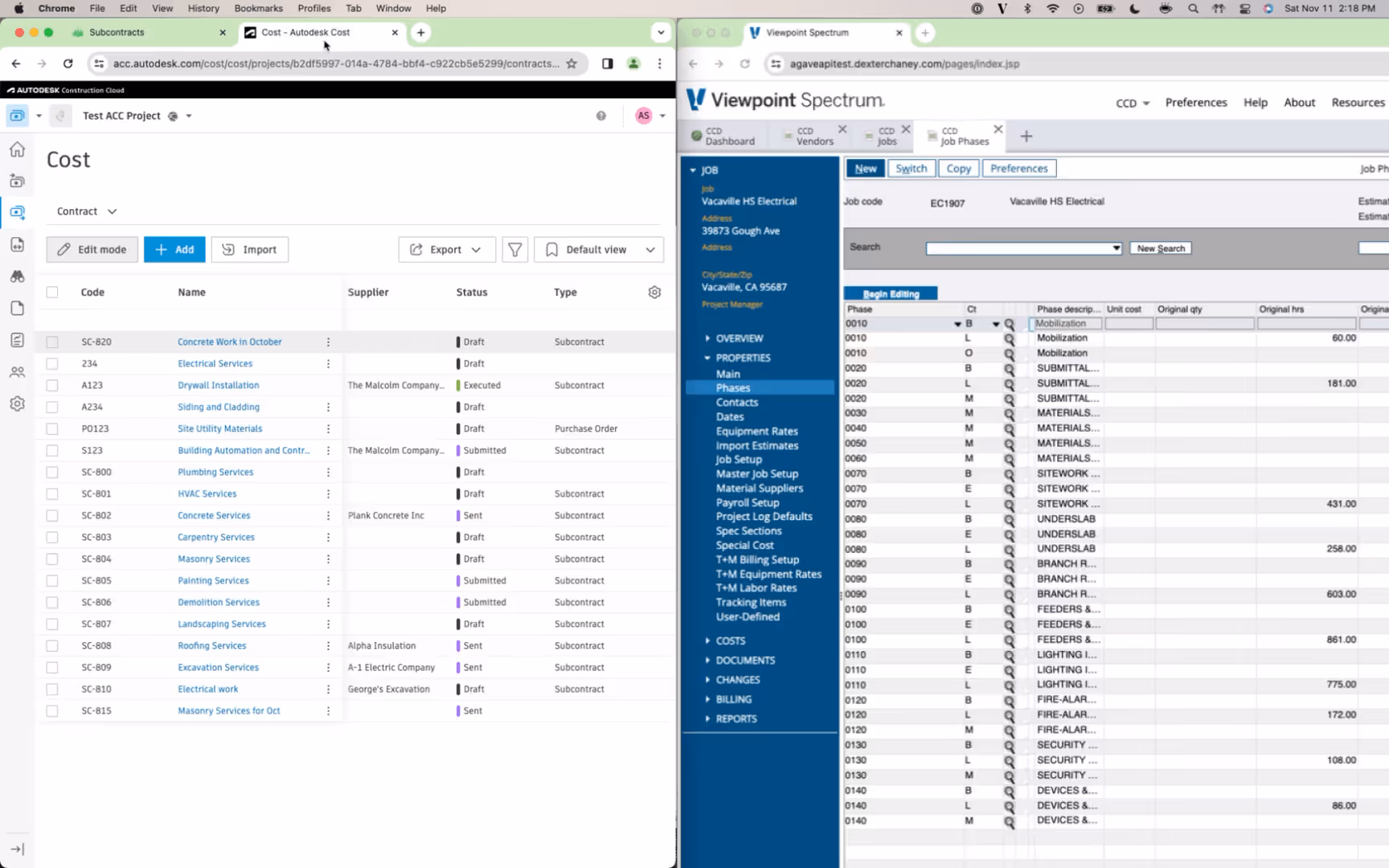This screenshot has height=868, width=1389.
Task: Click the Copy button in Job Phases toolbar
Action: [958, 169]
